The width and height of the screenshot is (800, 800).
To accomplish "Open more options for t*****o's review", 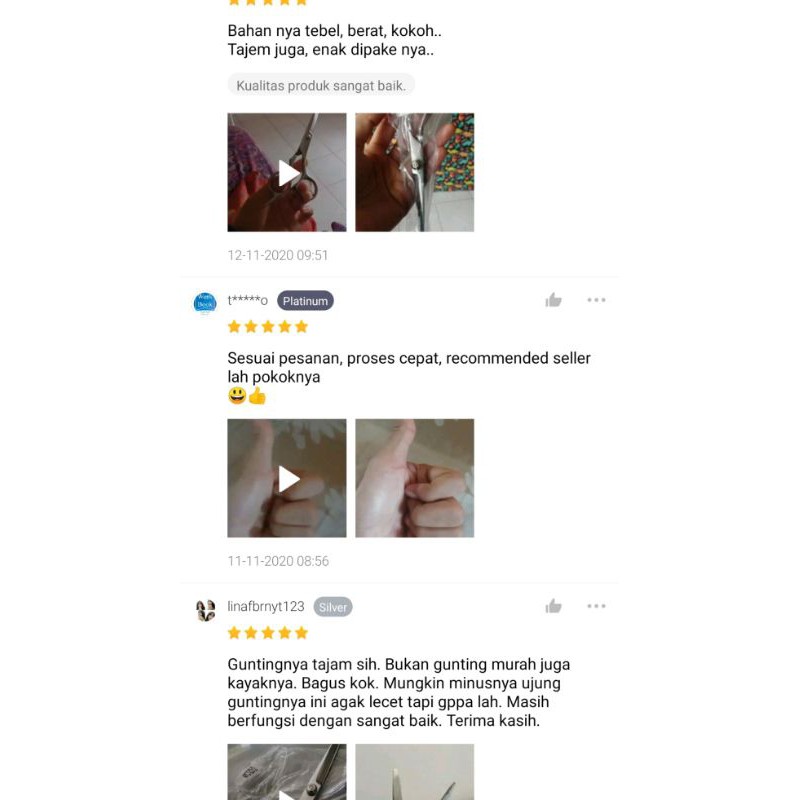I will 596,300.
